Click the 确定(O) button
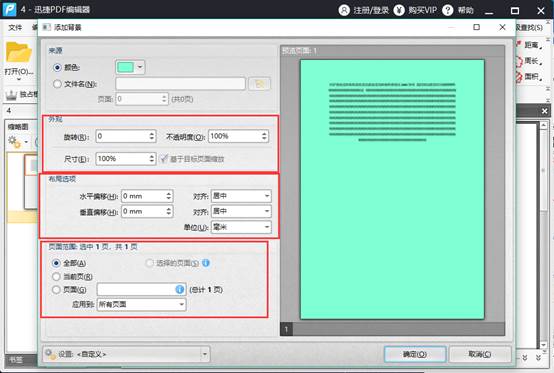The image size is (554, 373). click(x=415, y=354)
